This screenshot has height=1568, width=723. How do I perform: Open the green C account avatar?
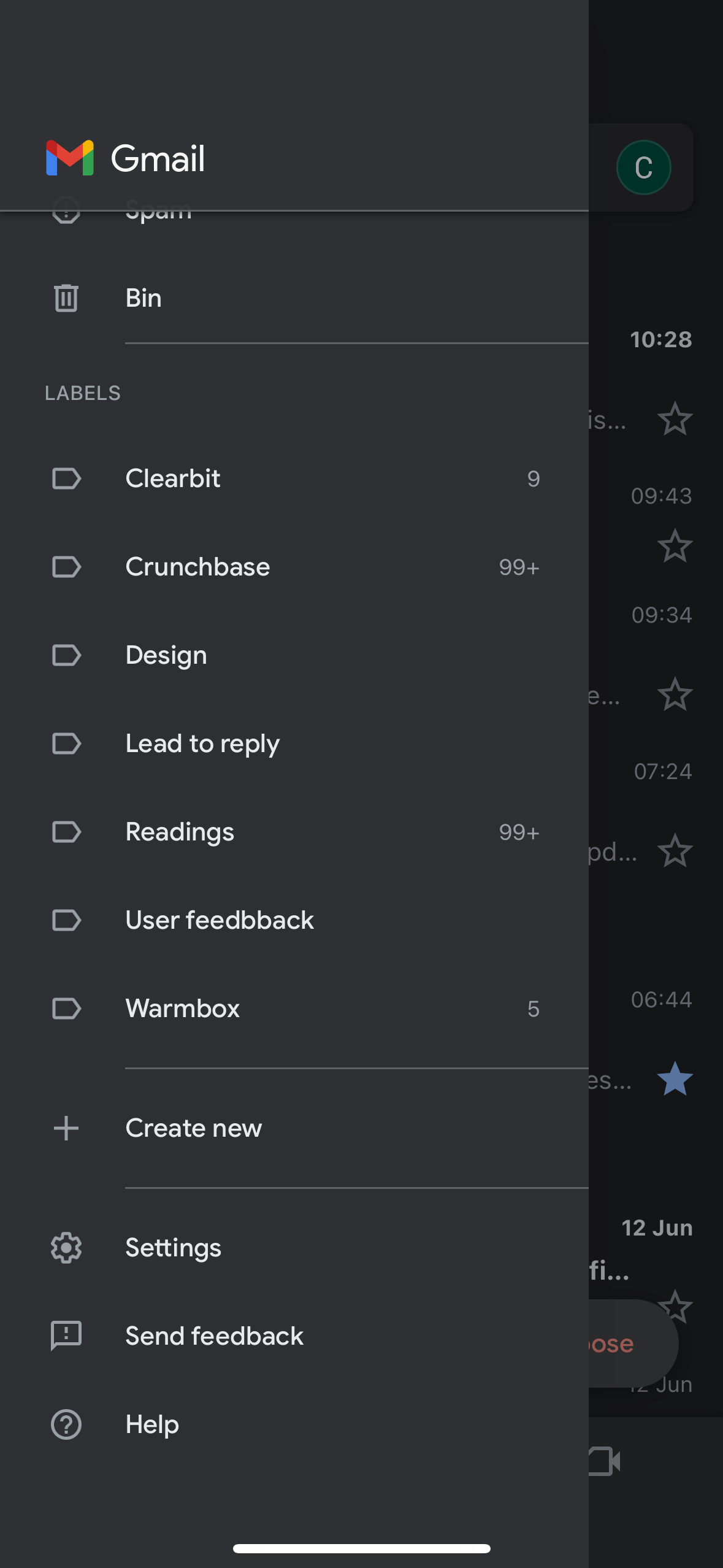tap(643, 167)
